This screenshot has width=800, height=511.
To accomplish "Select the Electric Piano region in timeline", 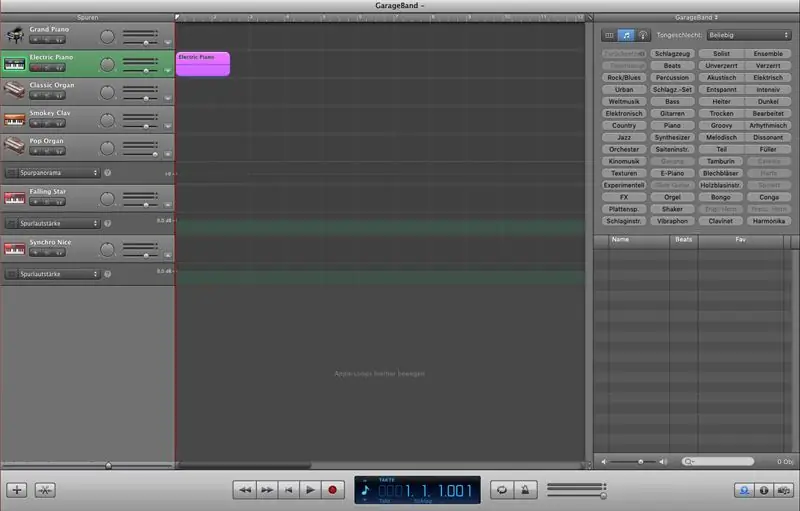I will (x=203, y=64).
